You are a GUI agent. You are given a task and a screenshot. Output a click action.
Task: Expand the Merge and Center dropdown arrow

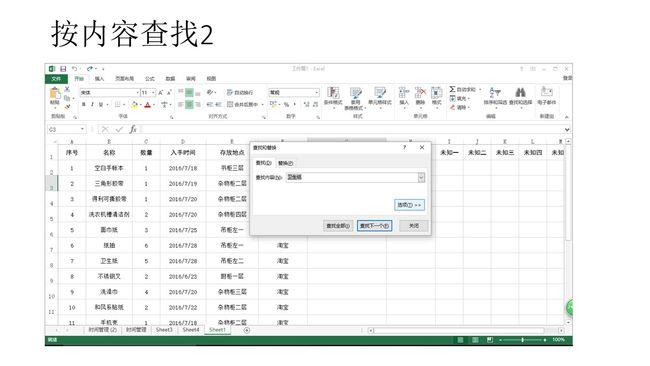tap(262, 105)
